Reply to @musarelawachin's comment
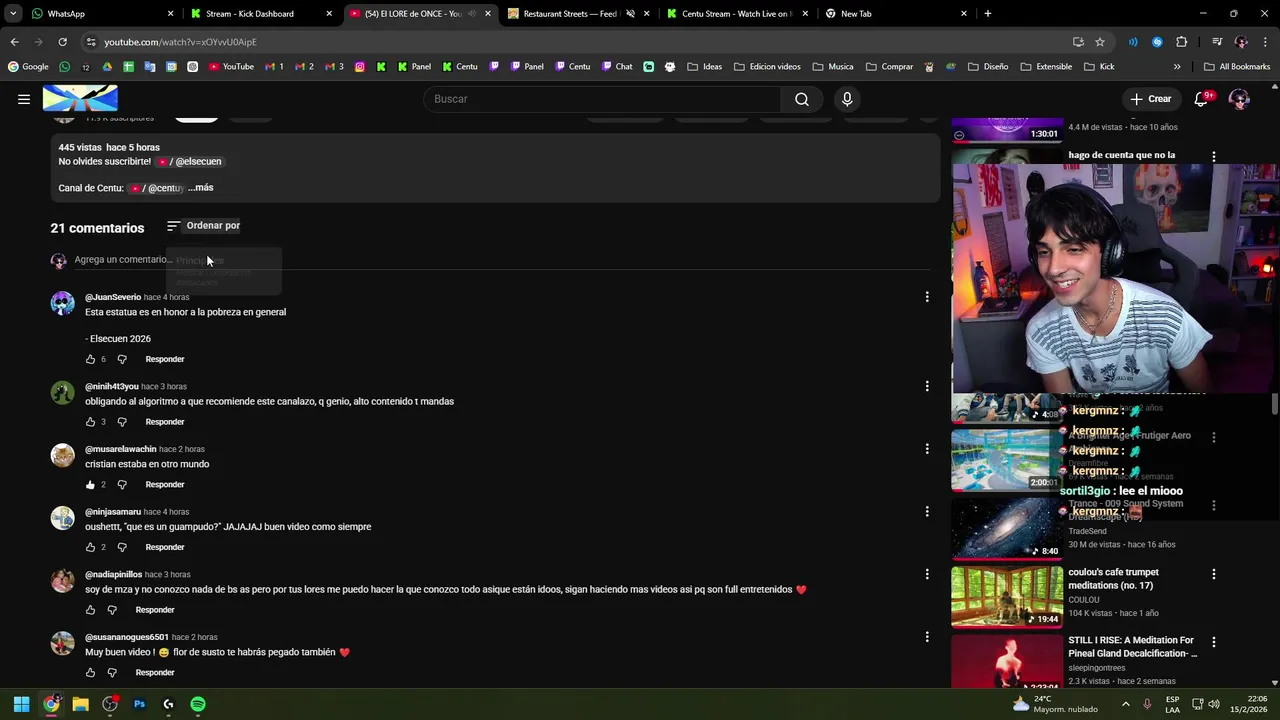The height and width of the screenshot is (720, 1280). pos(165,485)
